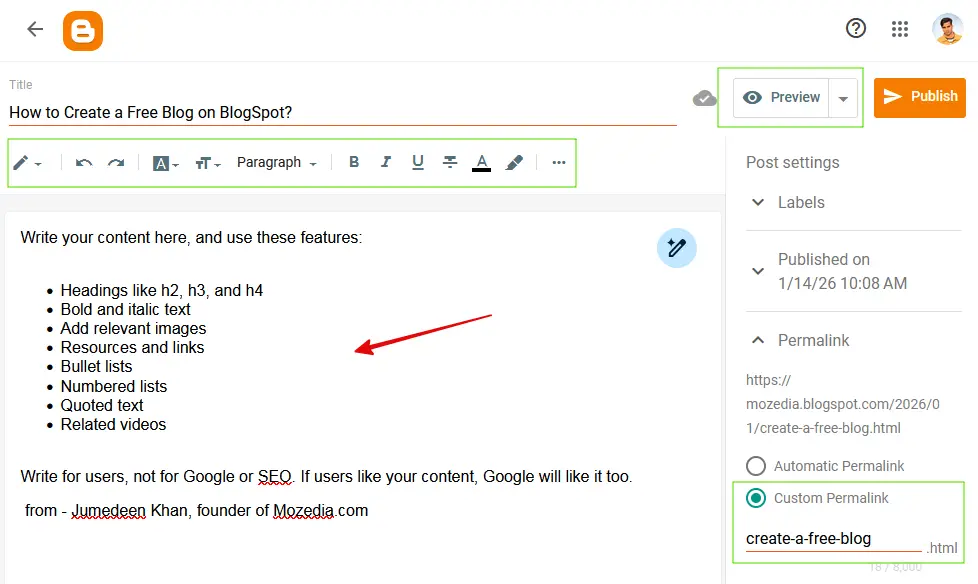Expand the Published on date section
The width and height of the screenshot is (978, 584).
point(759,270)
